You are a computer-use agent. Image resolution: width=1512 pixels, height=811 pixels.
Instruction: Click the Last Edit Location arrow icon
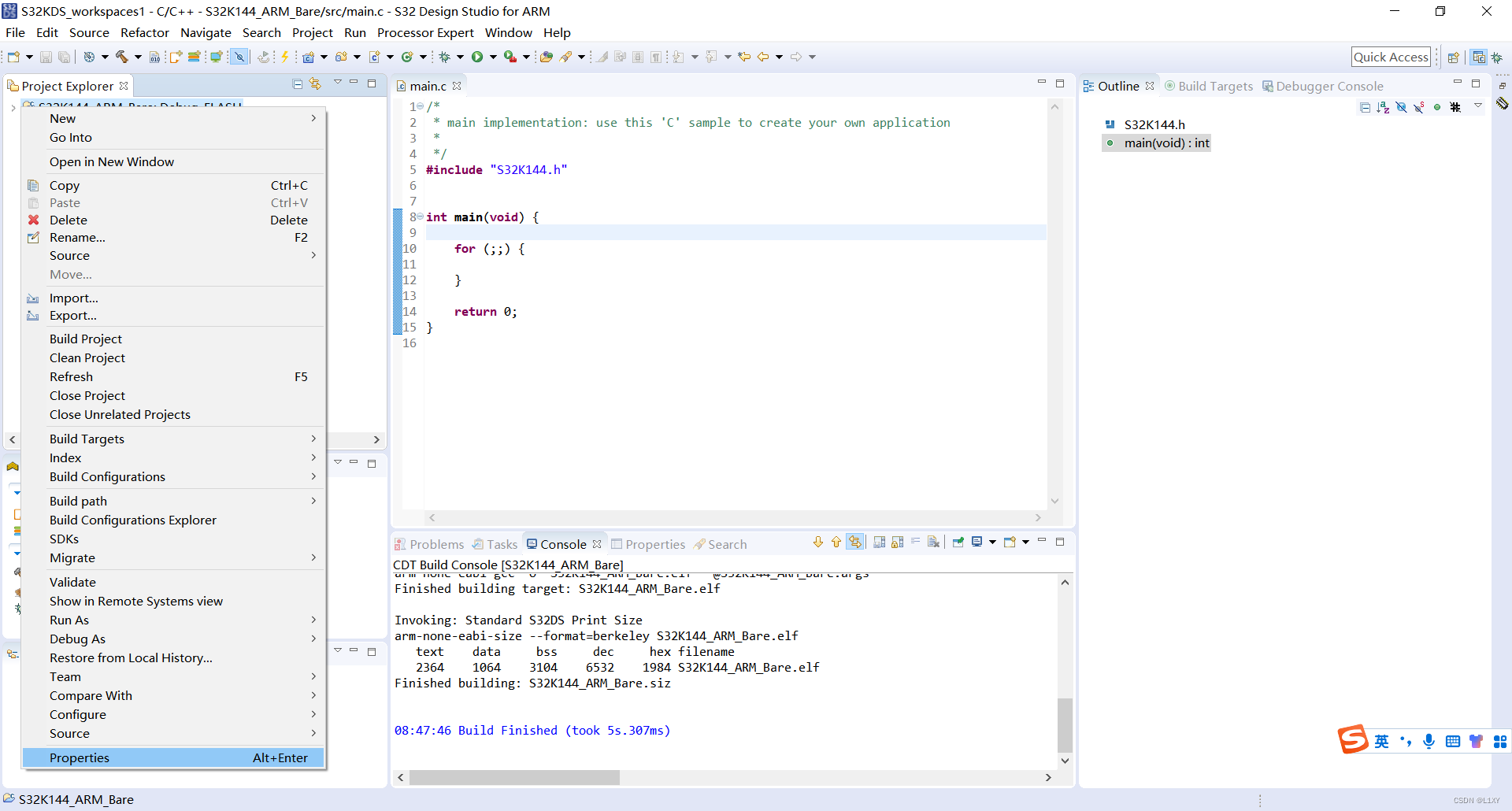pos(744,57)
